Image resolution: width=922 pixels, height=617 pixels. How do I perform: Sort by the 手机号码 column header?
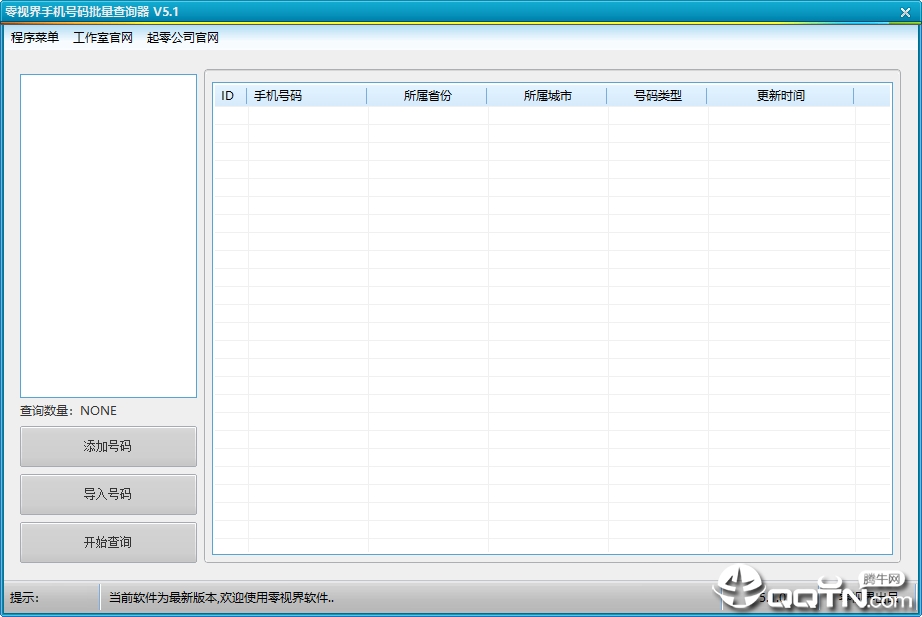pos(307,95)
